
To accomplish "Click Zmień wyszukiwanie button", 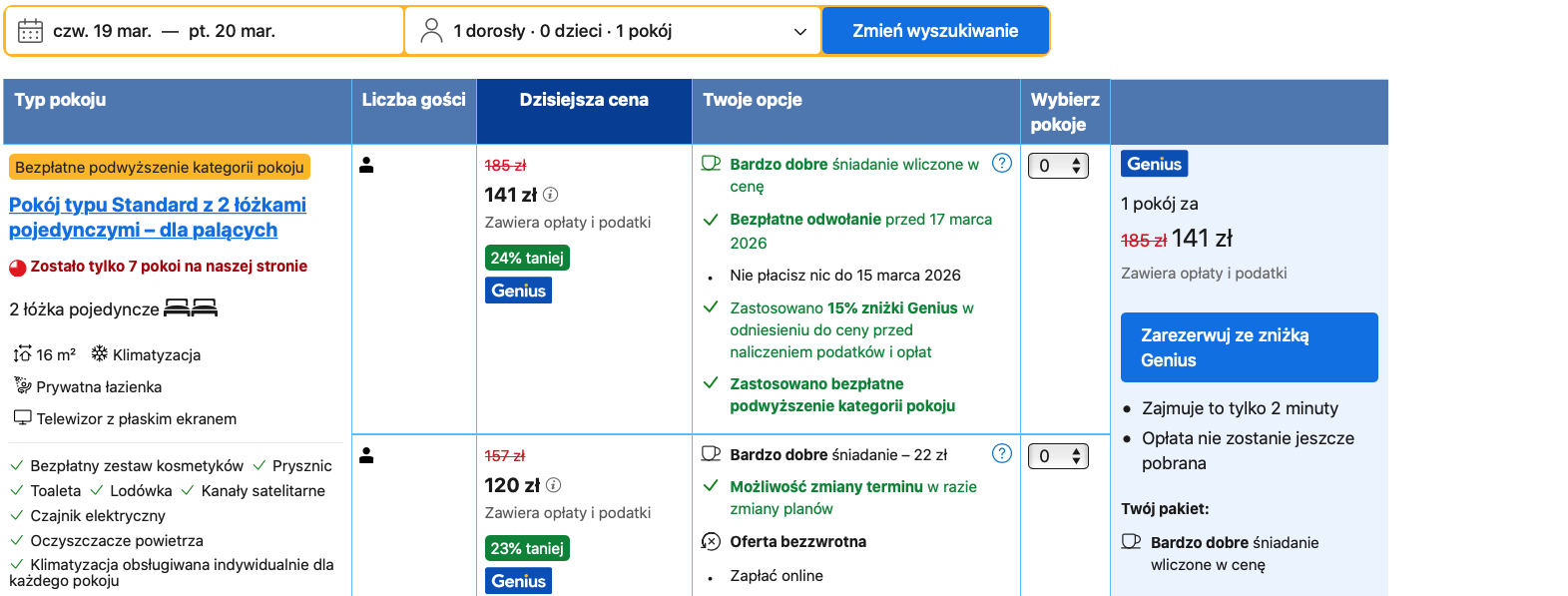I will pyautogui.click(x=935, y=31).
